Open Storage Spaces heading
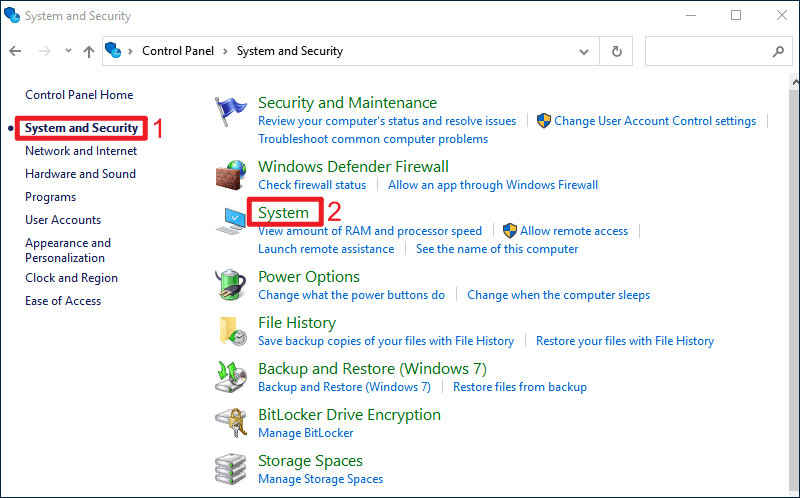The image size is (800, 498). click(310, 461)
